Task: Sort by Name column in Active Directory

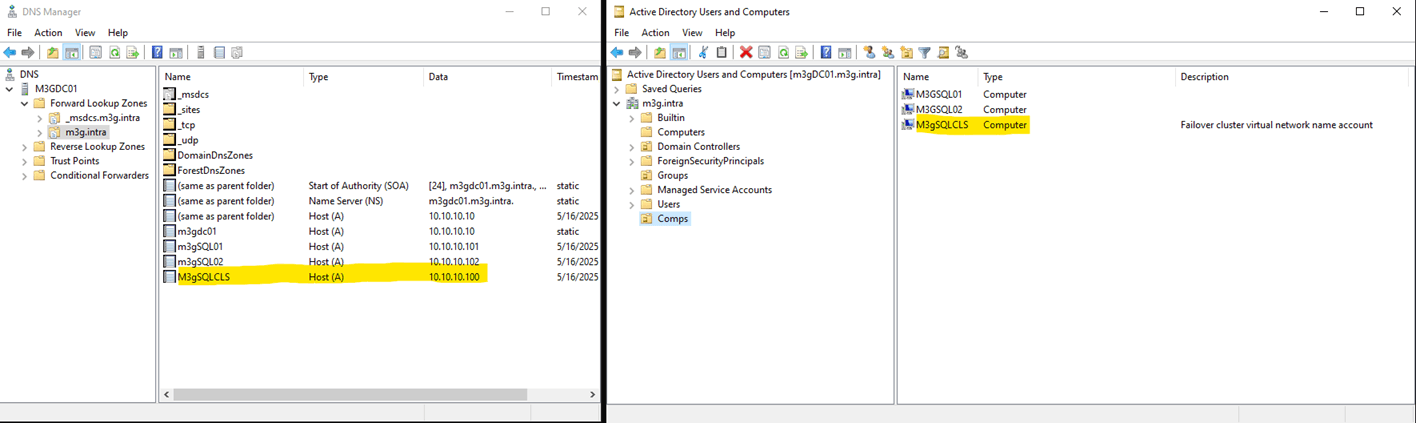Action: coord(938,77)
